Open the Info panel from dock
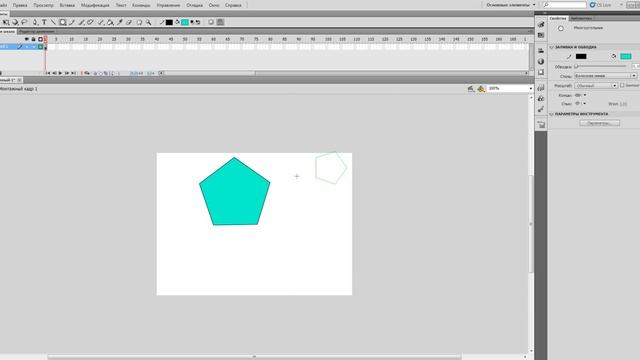Viewport: 640px width, 360px height. pos(541,62)
